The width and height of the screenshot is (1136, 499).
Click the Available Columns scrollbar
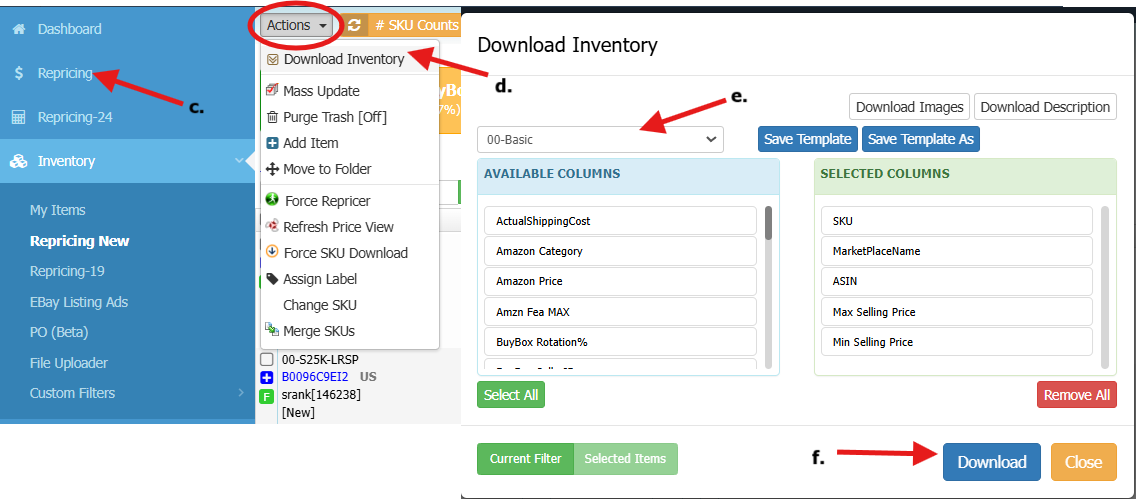[x=768, y=224]
